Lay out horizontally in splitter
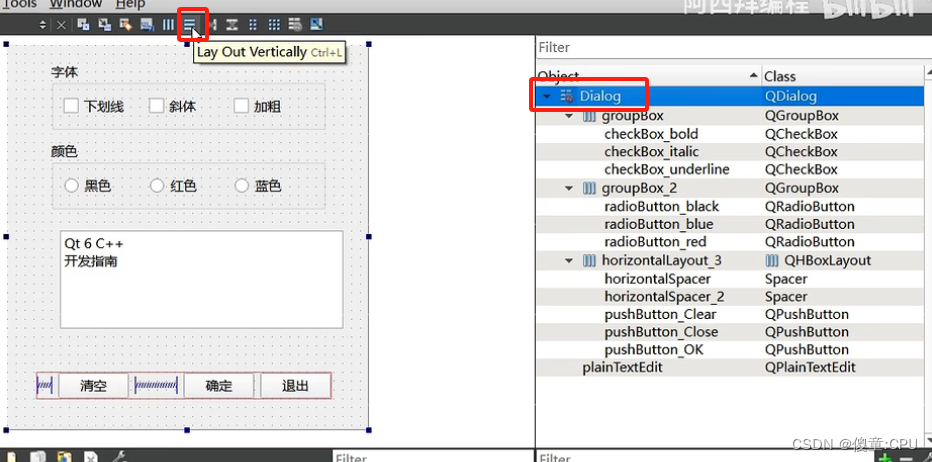This screenshot has width=932, height=462. point(212,24)
